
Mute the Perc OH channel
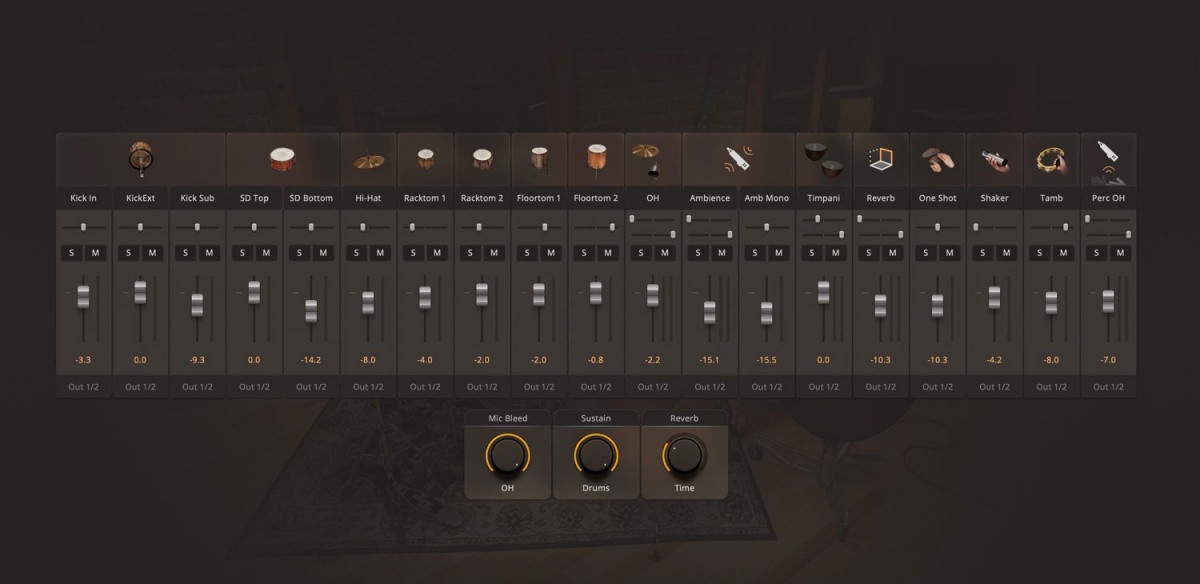1120,253
